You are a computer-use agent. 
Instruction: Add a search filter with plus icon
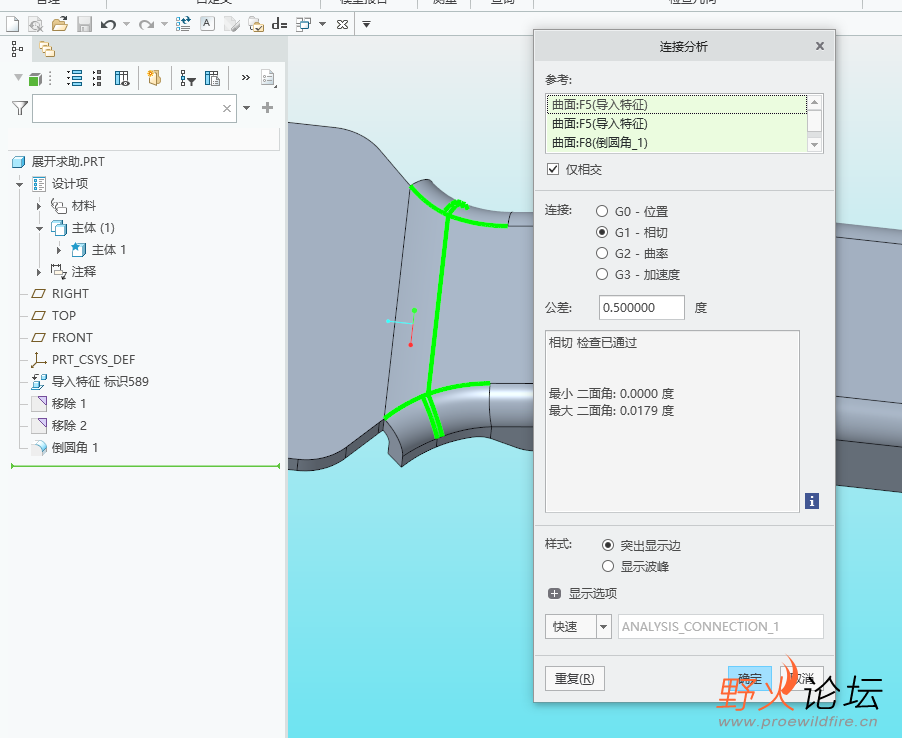click(267, 108)
